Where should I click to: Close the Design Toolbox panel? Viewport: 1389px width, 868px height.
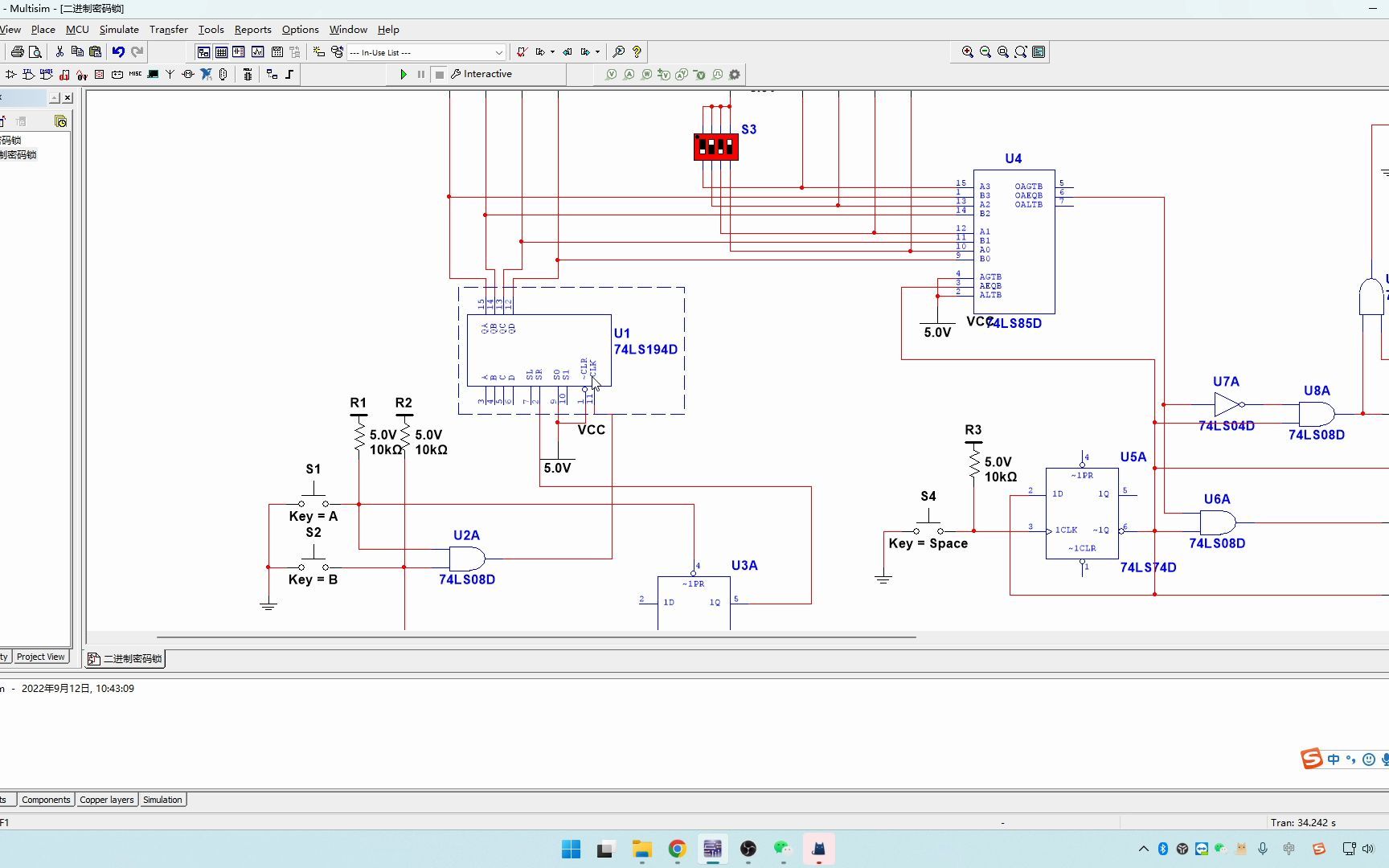coord(68,97)
